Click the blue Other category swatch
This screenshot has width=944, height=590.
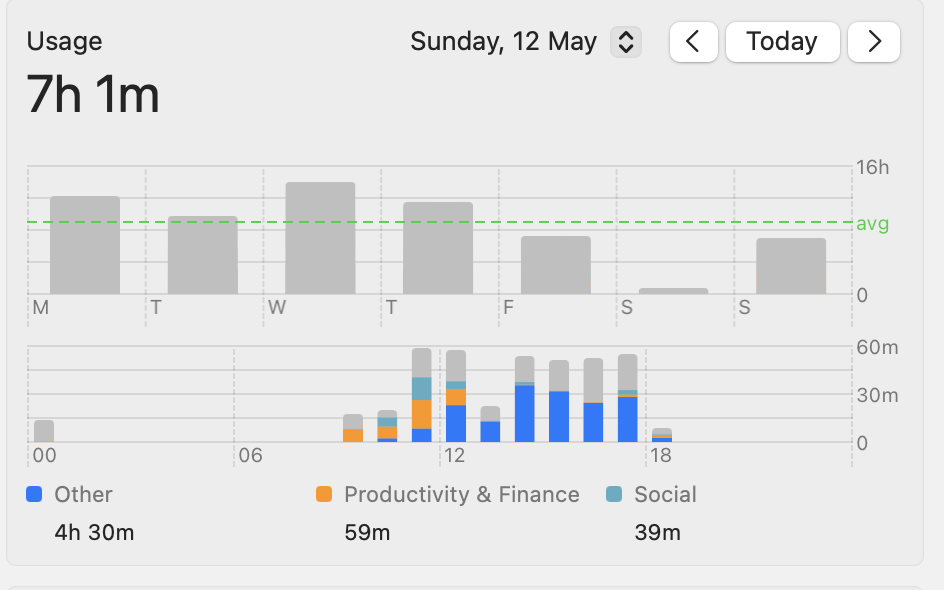pos(35,494)
